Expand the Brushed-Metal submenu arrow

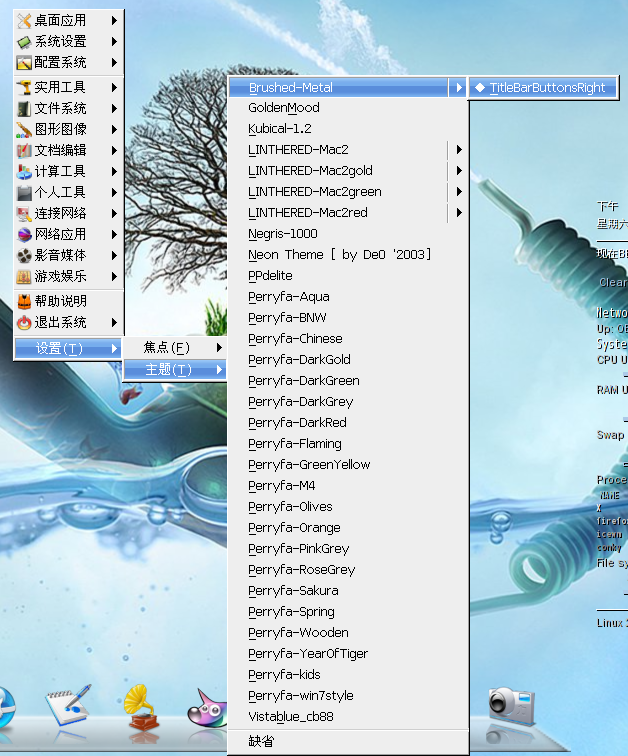(458, 88)
